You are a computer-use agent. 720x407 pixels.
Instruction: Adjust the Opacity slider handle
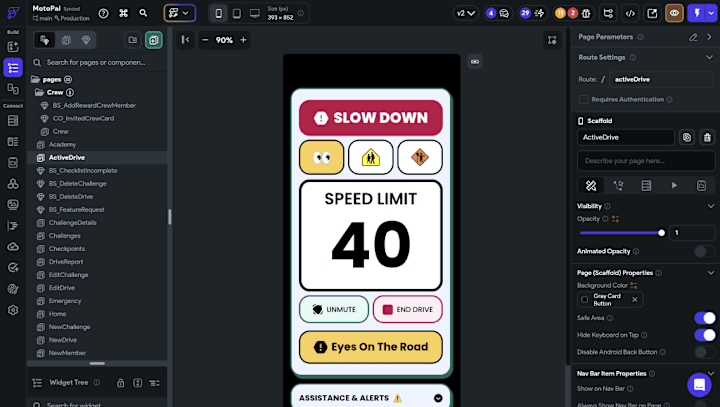(661, 233)
